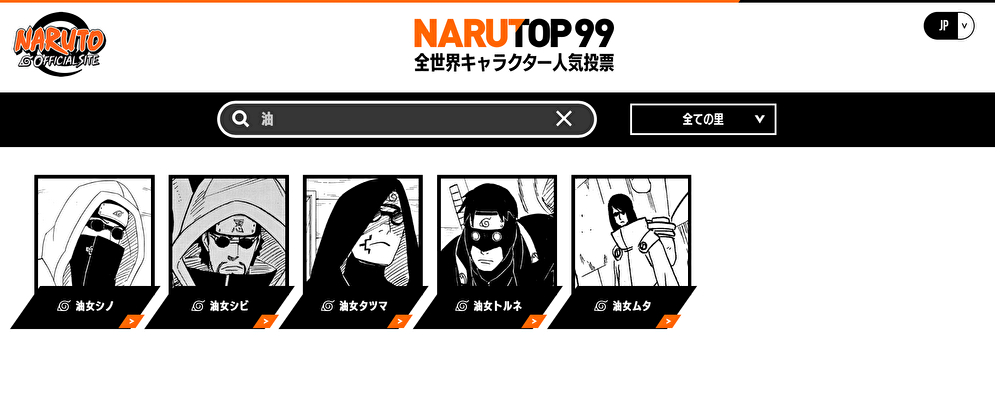Click the leaf village symbol beside 油女シノ
Image resolution: width=995 pixels, height=415 pixels.
tap(63, 306)
